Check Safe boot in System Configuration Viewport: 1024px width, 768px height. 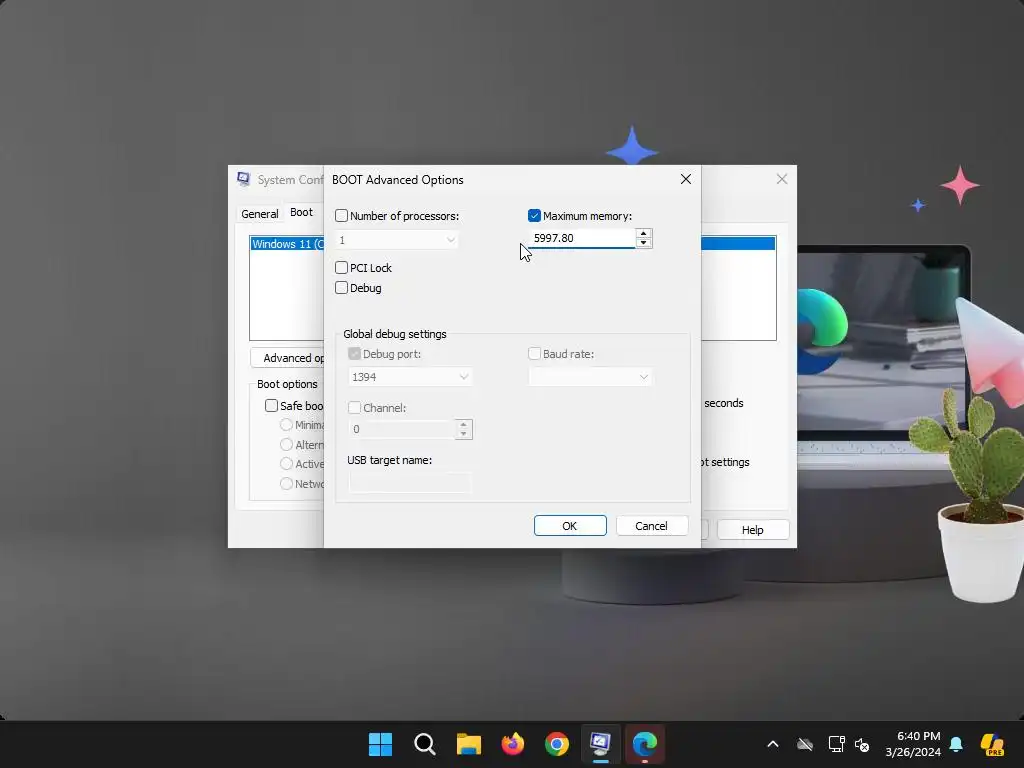272,406
